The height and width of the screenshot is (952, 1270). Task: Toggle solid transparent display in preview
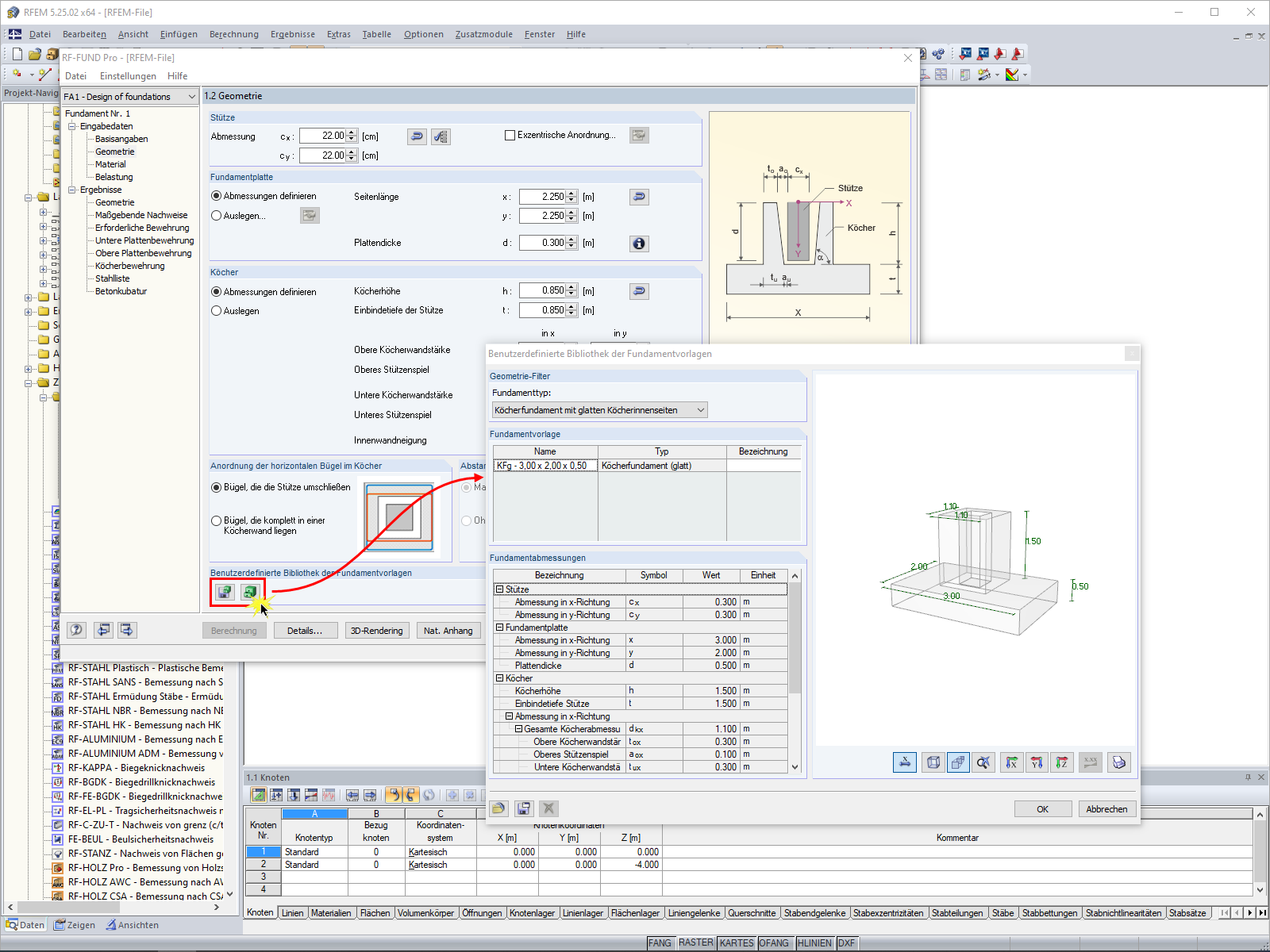[958, 762]
